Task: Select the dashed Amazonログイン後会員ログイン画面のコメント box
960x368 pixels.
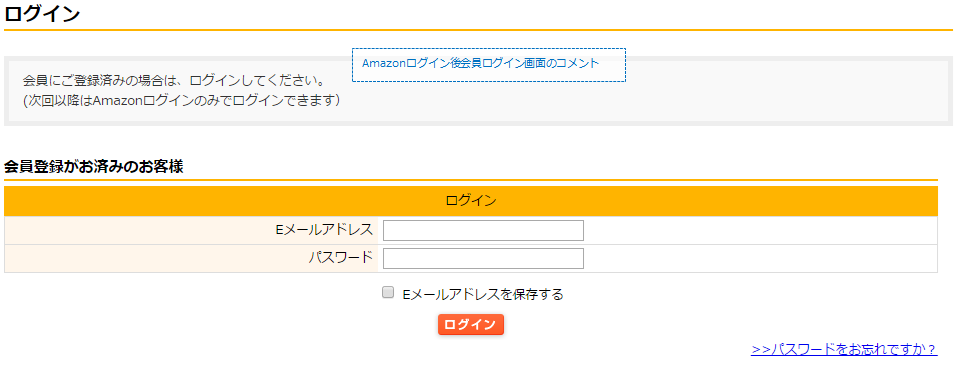Action: coord(489,65)
